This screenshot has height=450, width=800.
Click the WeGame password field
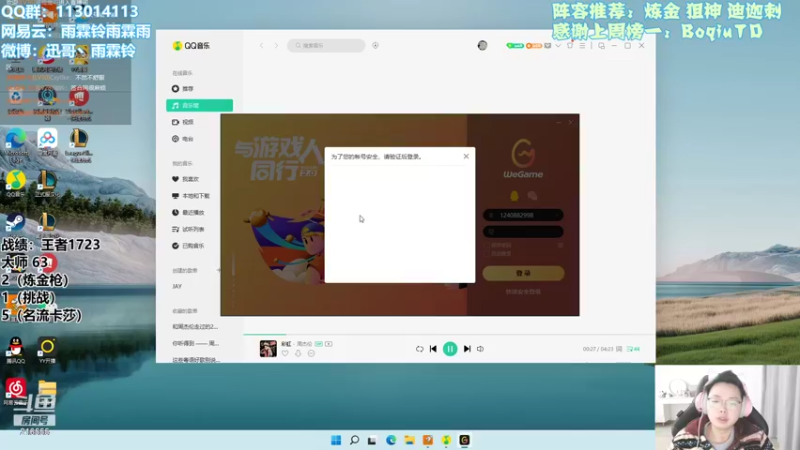pos(523,232)
